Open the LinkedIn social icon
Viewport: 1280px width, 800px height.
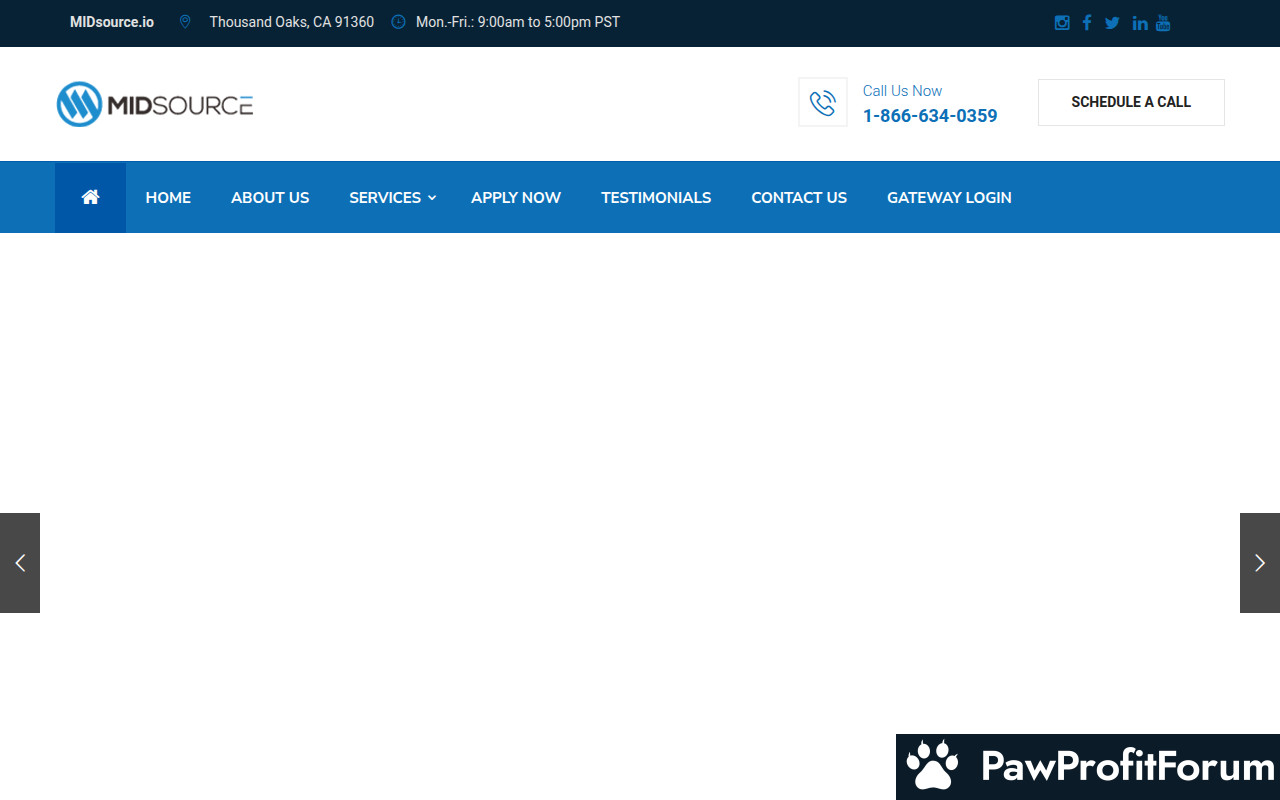coord(1139,23)
